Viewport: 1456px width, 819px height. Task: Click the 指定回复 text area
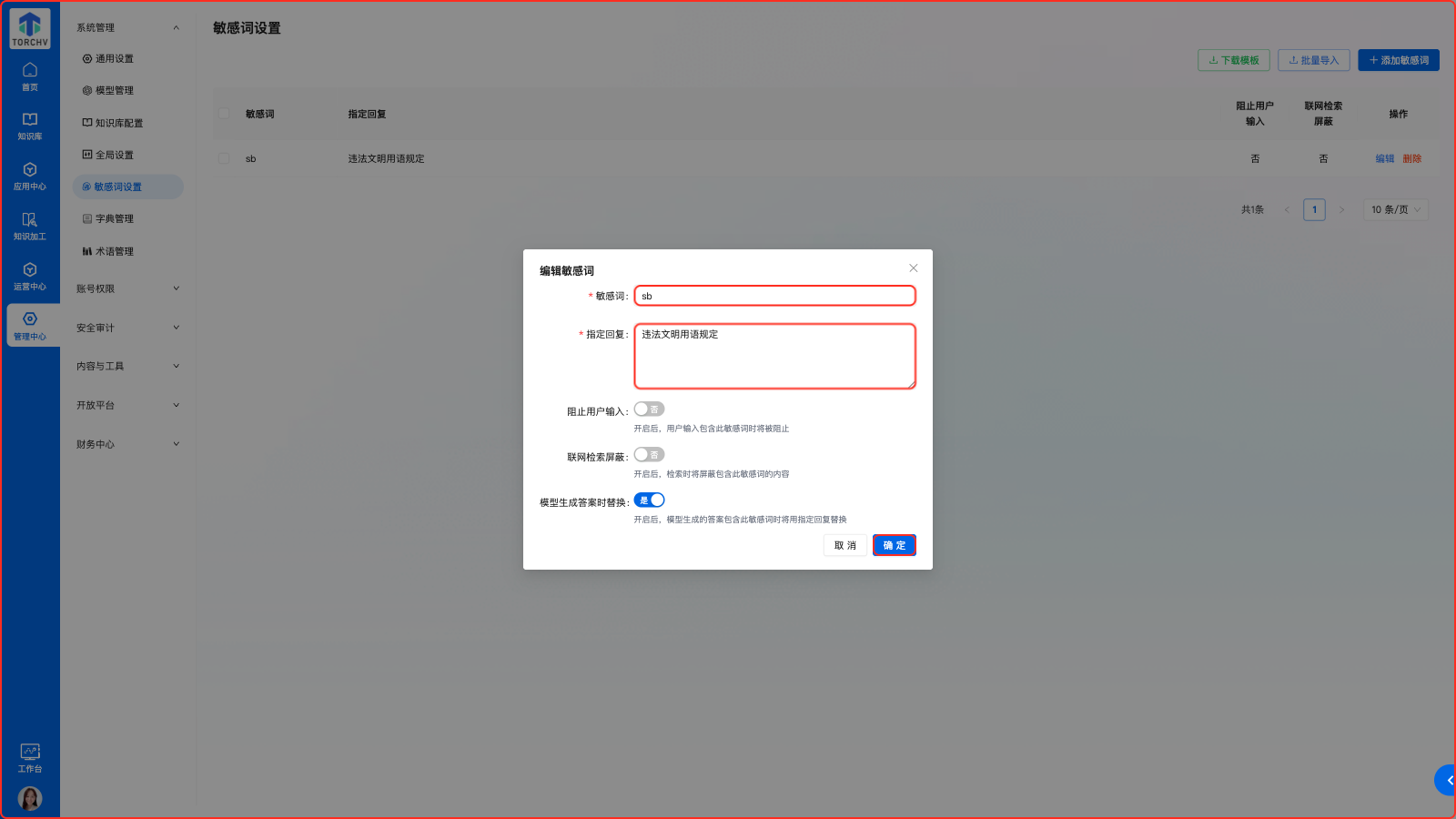(x=774, y=356)
